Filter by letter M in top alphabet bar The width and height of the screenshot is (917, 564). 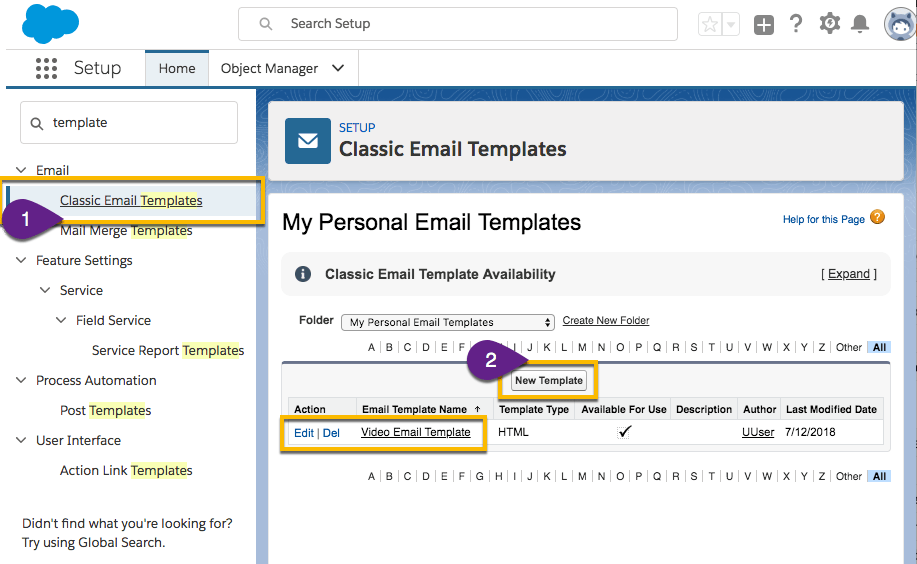click(x=582, y=348)
